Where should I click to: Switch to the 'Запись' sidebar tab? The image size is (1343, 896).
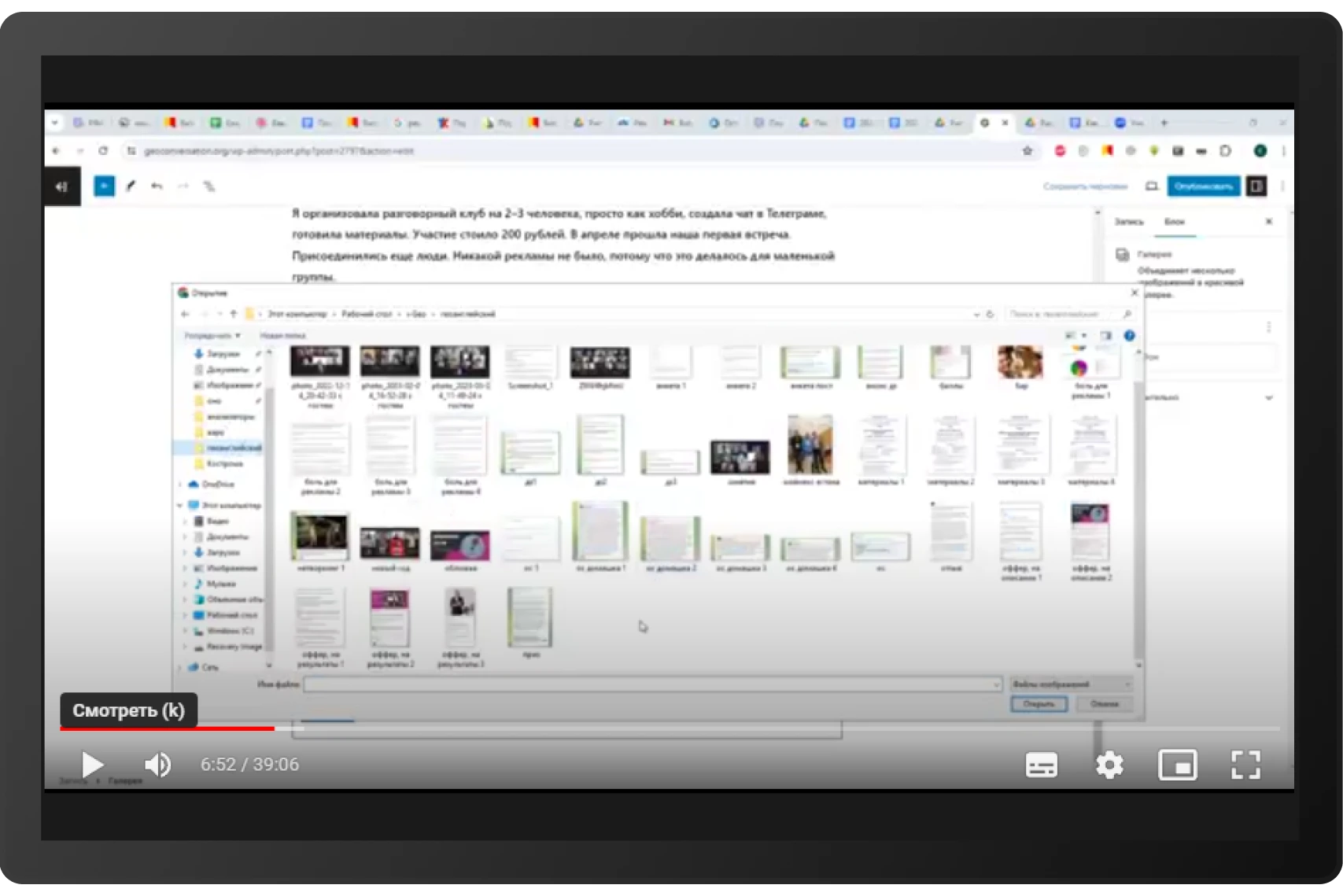point(1128,222)
